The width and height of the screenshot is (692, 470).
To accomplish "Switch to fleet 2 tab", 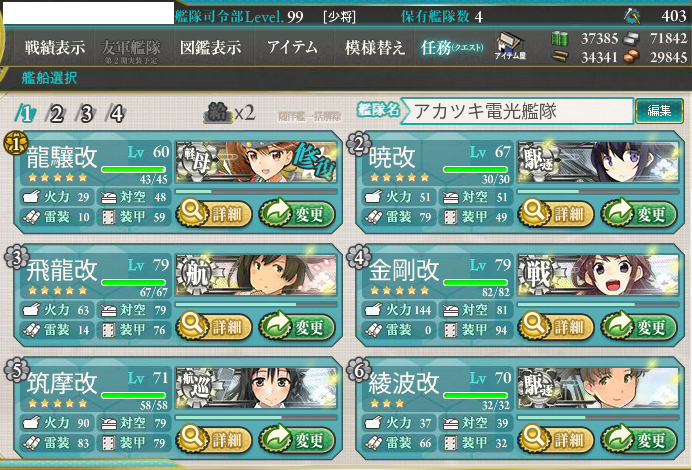I will pos(56,114).
